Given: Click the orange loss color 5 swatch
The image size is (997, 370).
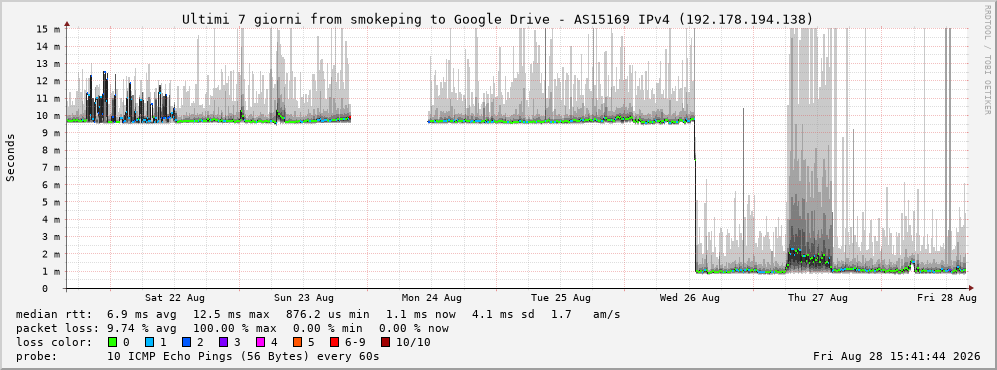Looking at the screenshot, I should click(297, 342).
